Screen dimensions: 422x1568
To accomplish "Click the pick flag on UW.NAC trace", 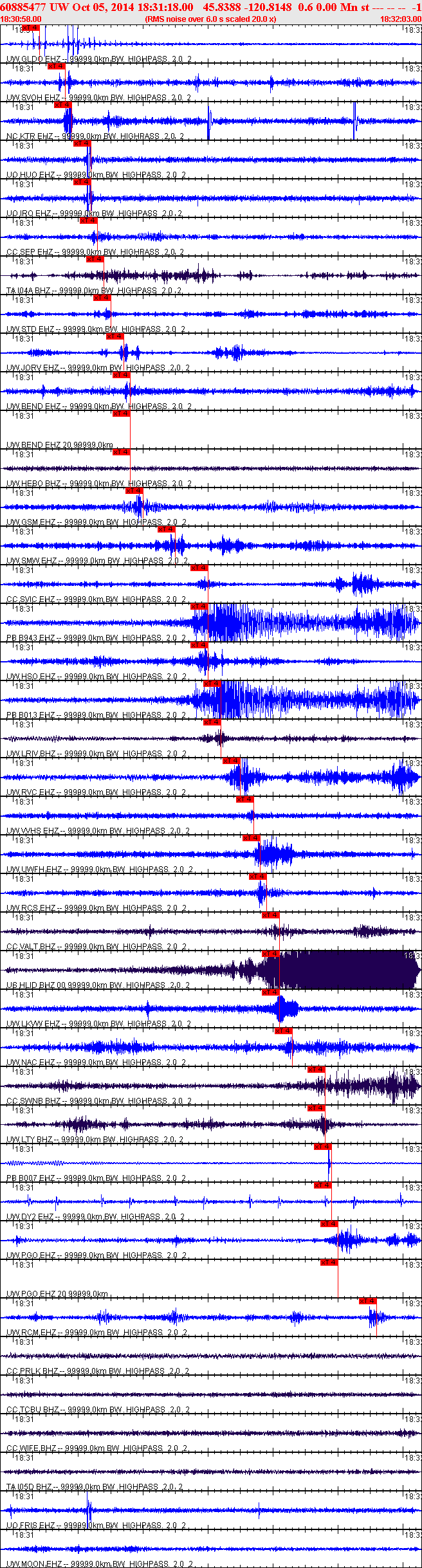I will [x=284, y=1031].
